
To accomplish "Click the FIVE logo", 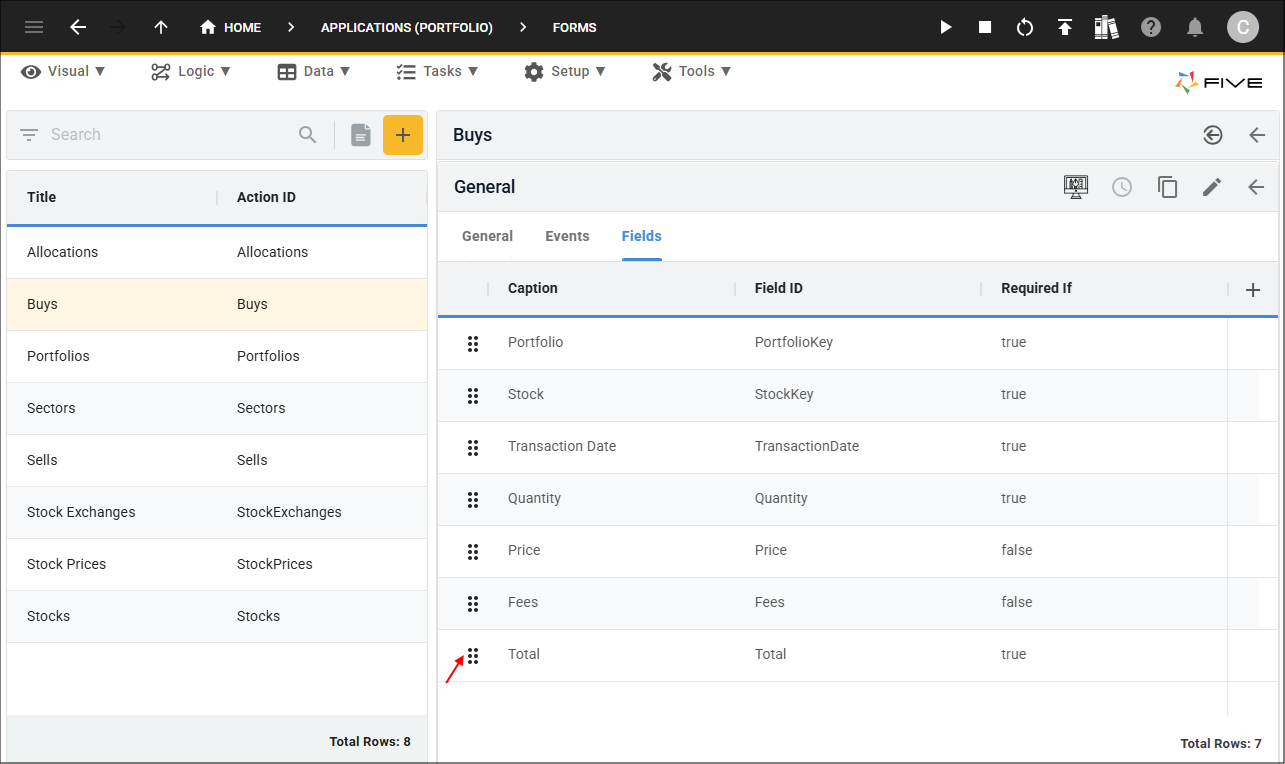I will click(1219, 83).
